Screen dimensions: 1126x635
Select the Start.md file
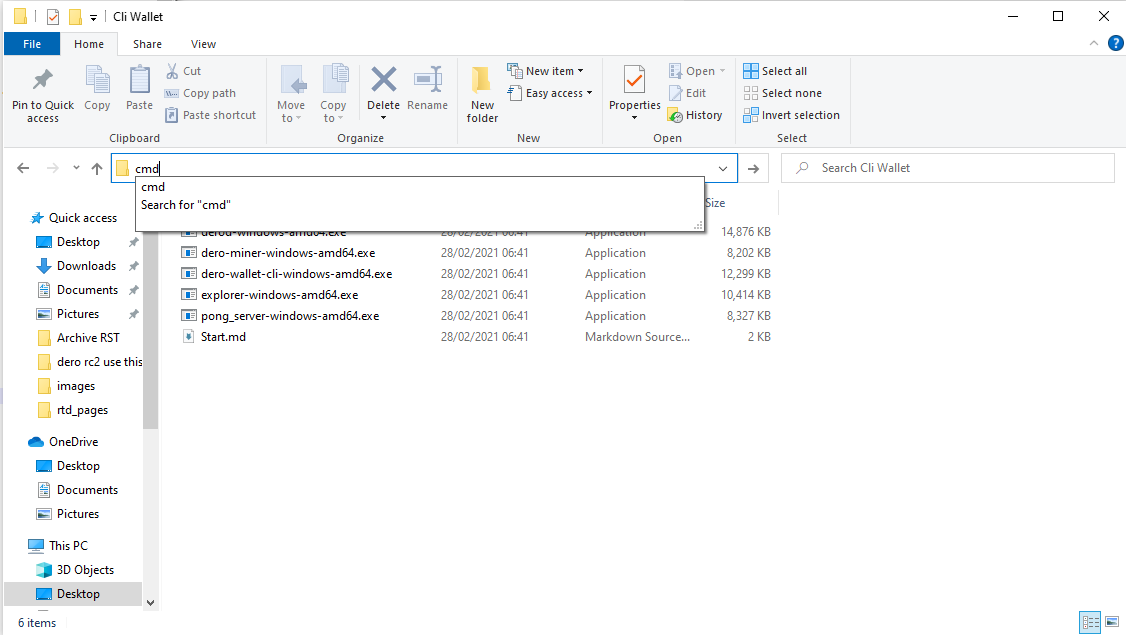click(223, 336)
